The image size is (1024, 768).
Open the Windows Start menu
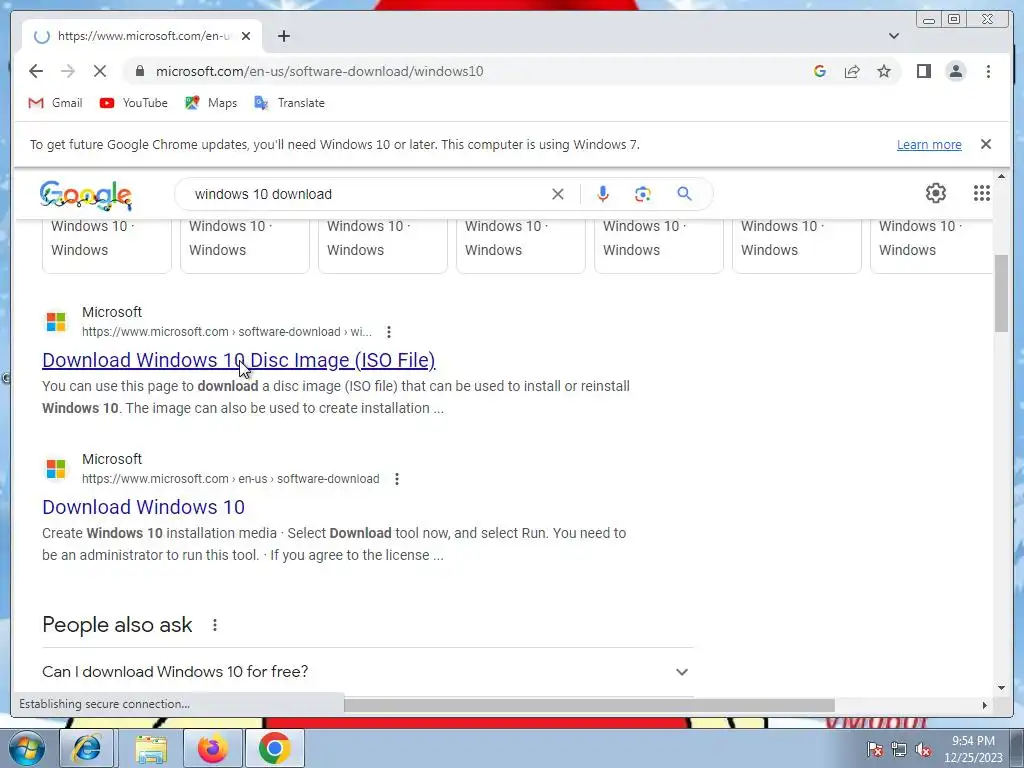point(26,748)
